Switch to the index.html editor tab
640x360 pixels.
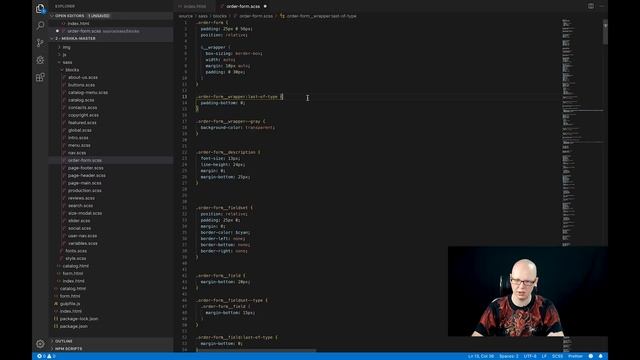click(195, 7)
